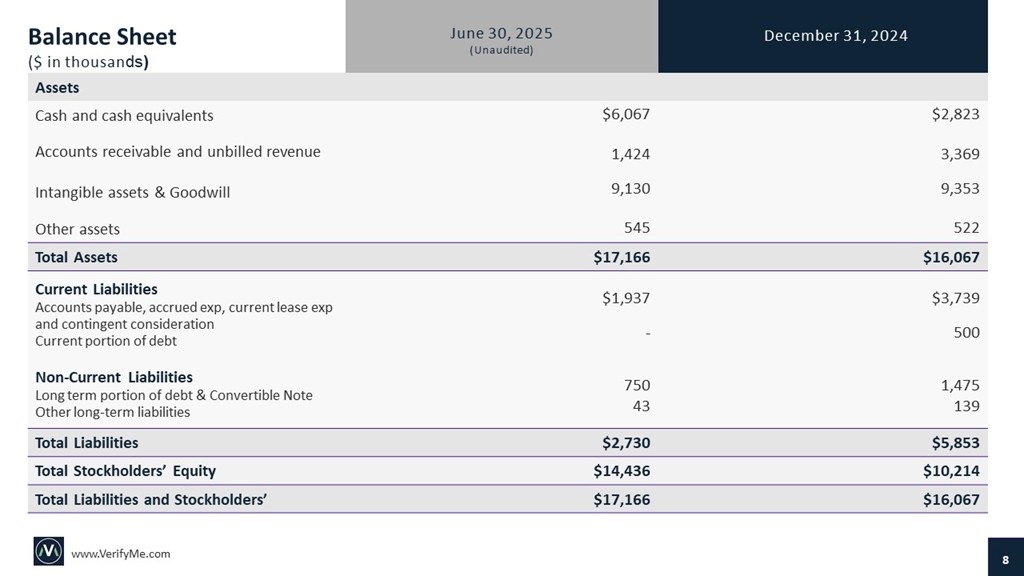Select the Non-Current Liabilities heading
Screen dimensions: 1024x576
(x=114, y=377)
